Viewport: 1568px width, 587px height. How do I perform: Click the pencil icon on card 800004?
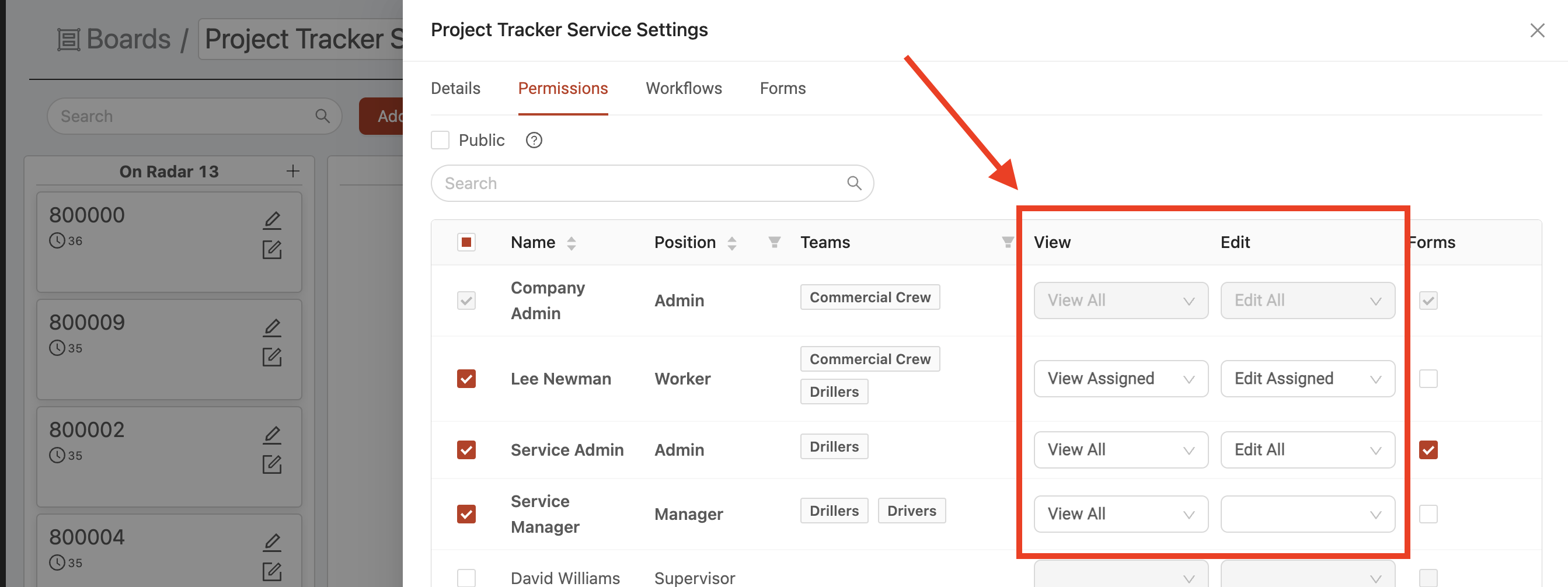272,542
